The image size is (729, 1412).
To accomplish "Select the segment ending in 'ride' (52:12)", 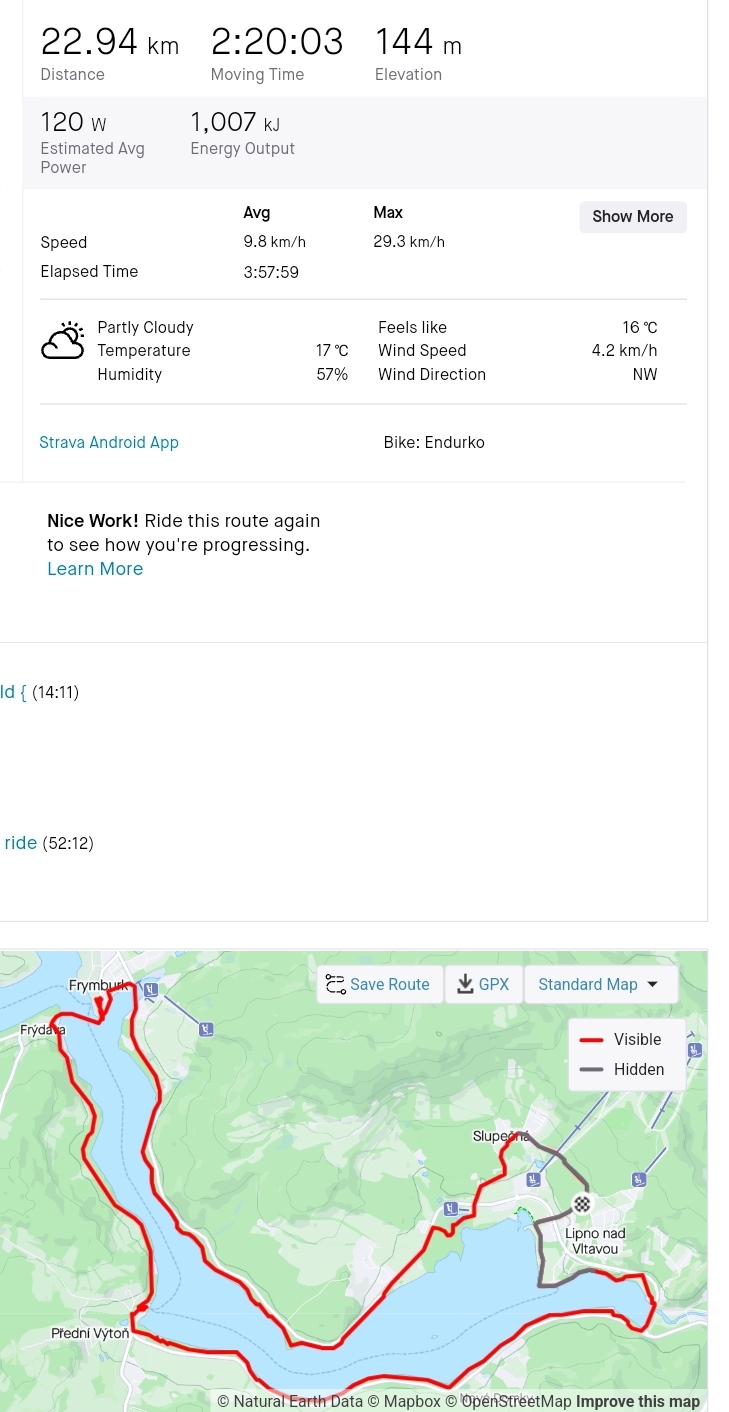I will point(20,843).
